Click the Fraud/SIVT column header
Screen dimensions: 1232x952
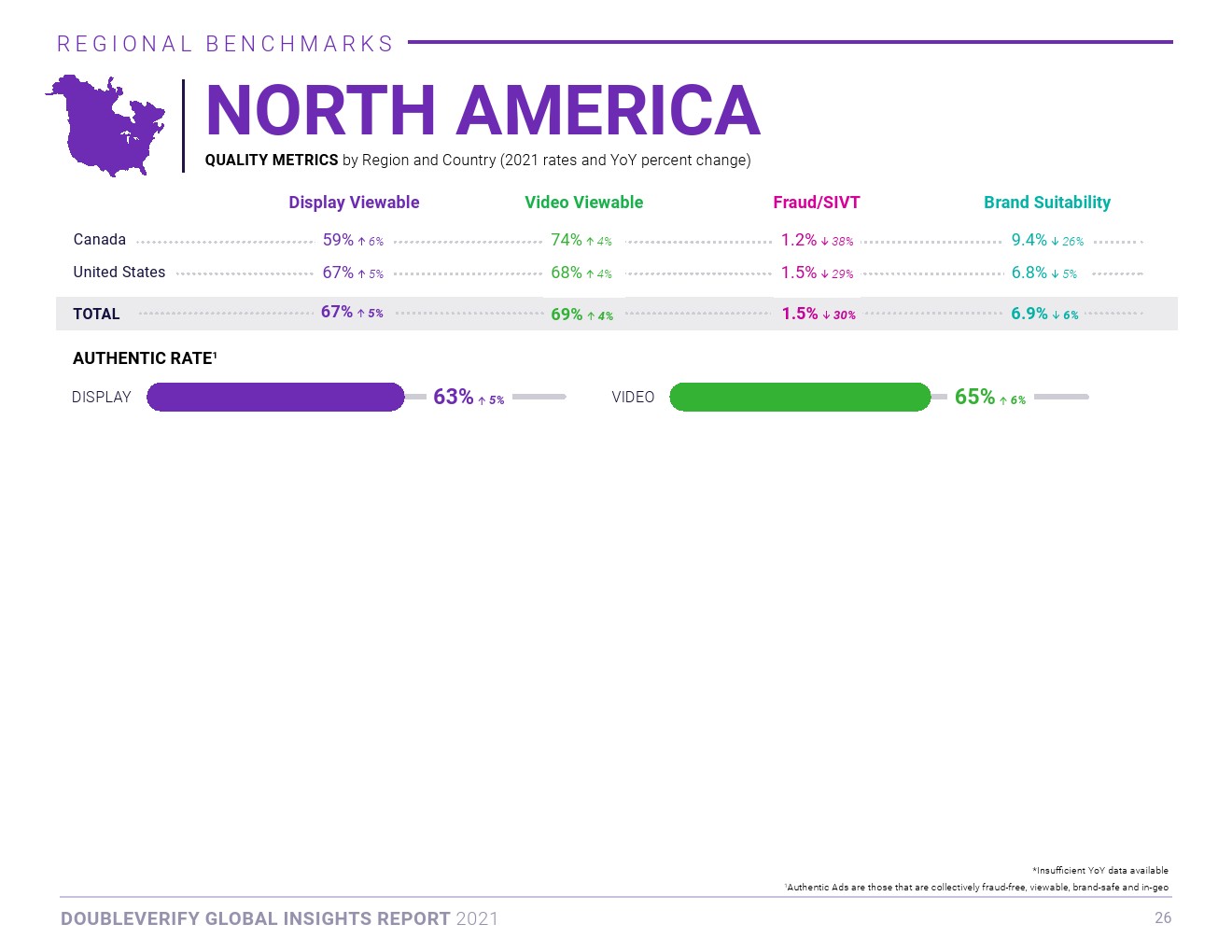(816, 203)
